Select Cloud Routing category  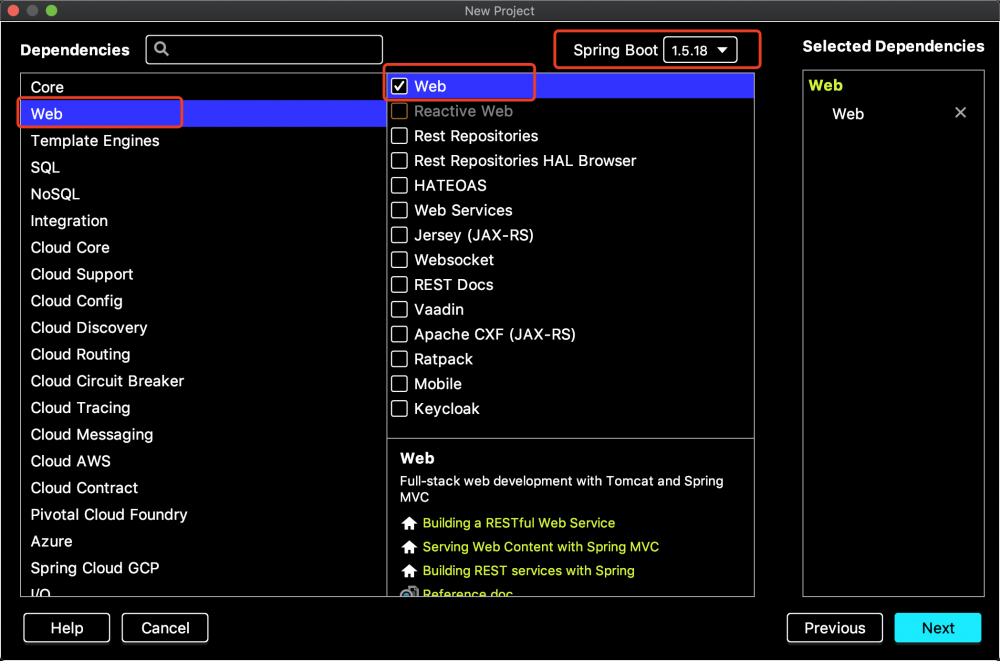point(203,355)
